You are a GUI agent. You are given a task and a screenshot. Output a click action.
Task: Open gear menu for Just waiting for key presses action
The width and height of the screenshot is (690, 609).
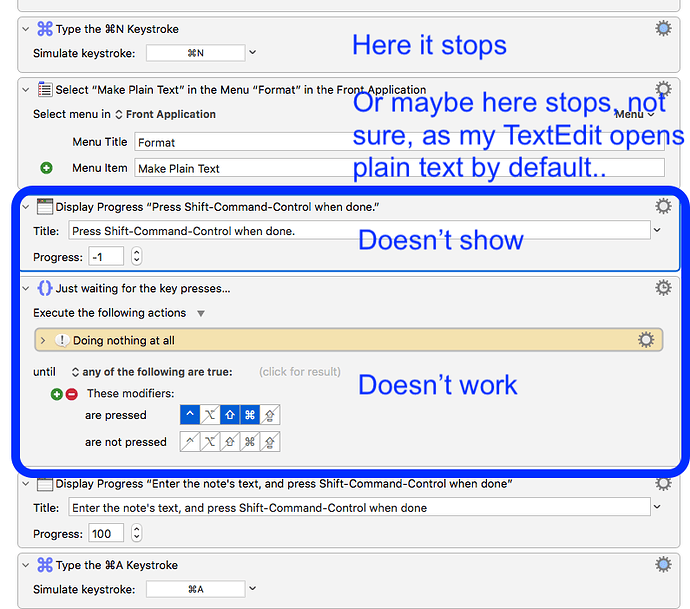tap(663, 288)
